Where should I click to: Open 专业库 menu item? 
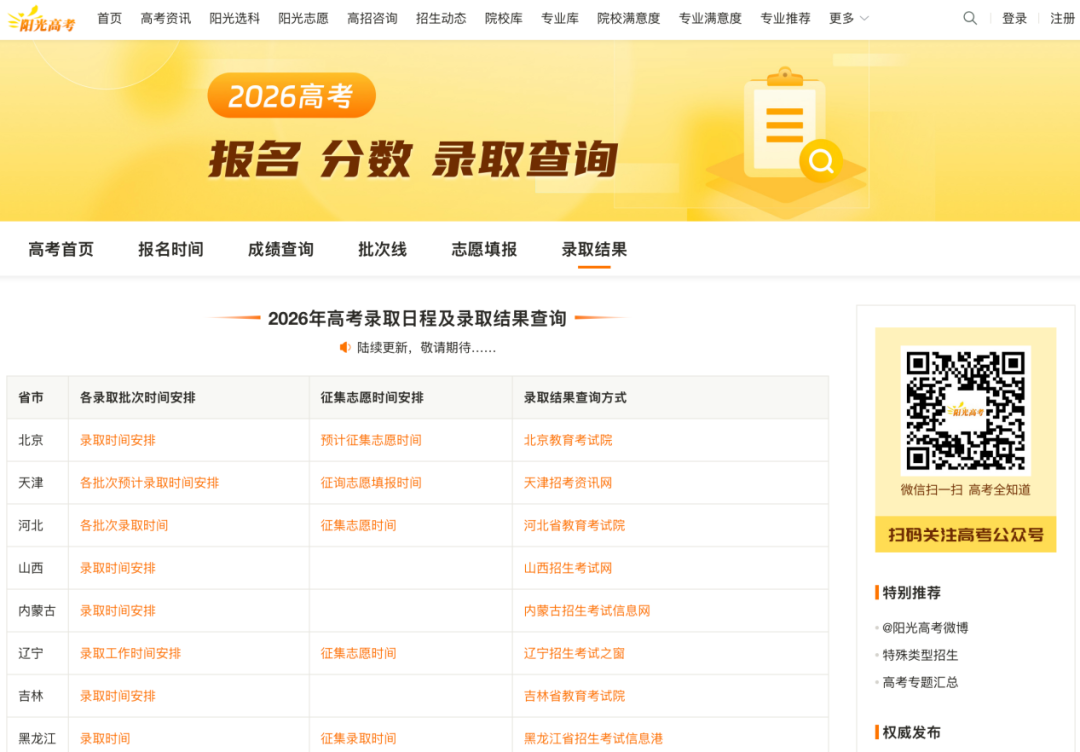pos(559,19)
